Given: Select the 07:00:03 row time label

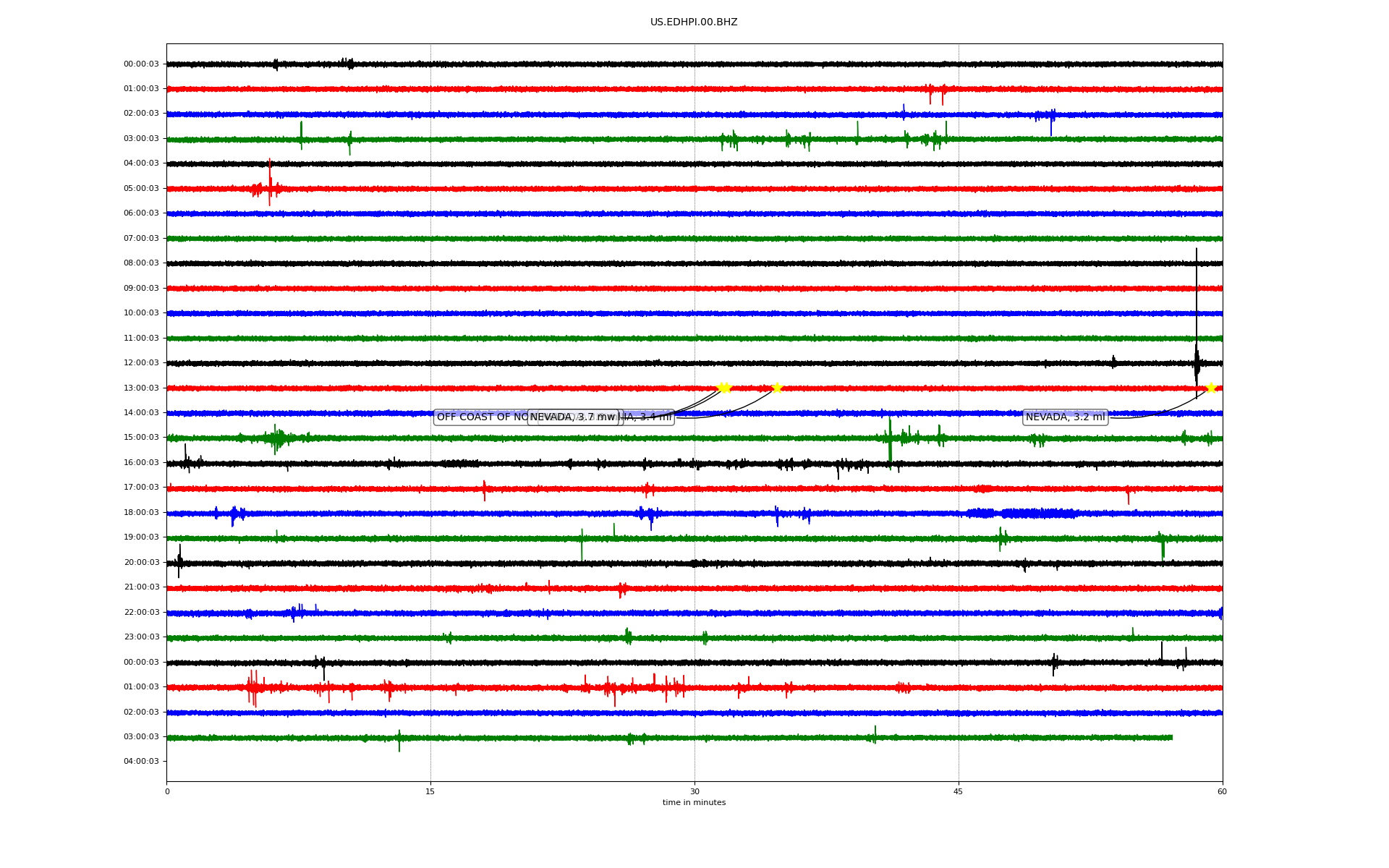Looking at the screenshot, I should click(x=141, y=239).
